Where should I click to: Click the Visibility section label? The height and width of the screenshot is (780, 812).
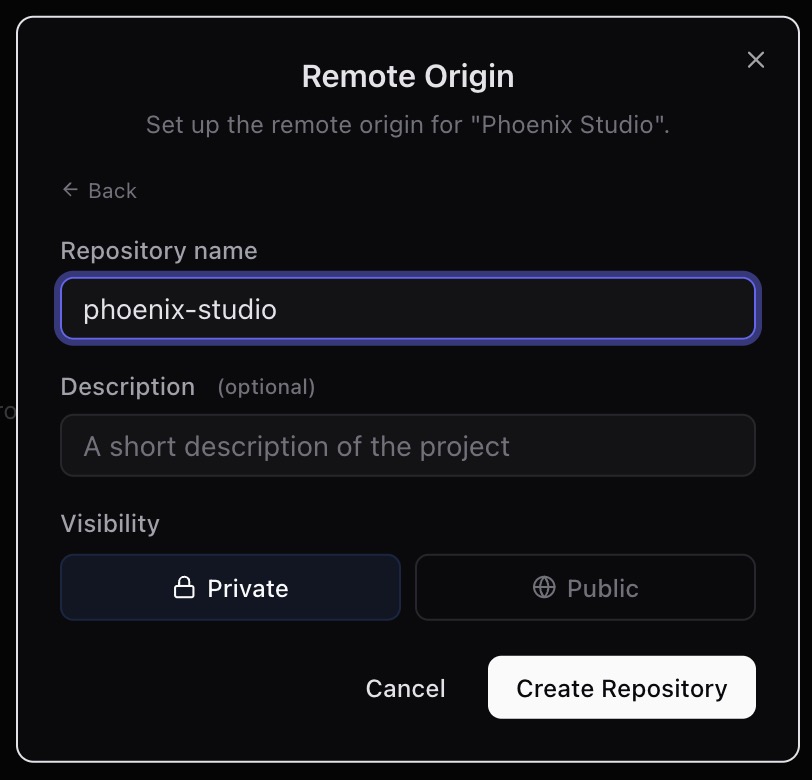[109, 523]
